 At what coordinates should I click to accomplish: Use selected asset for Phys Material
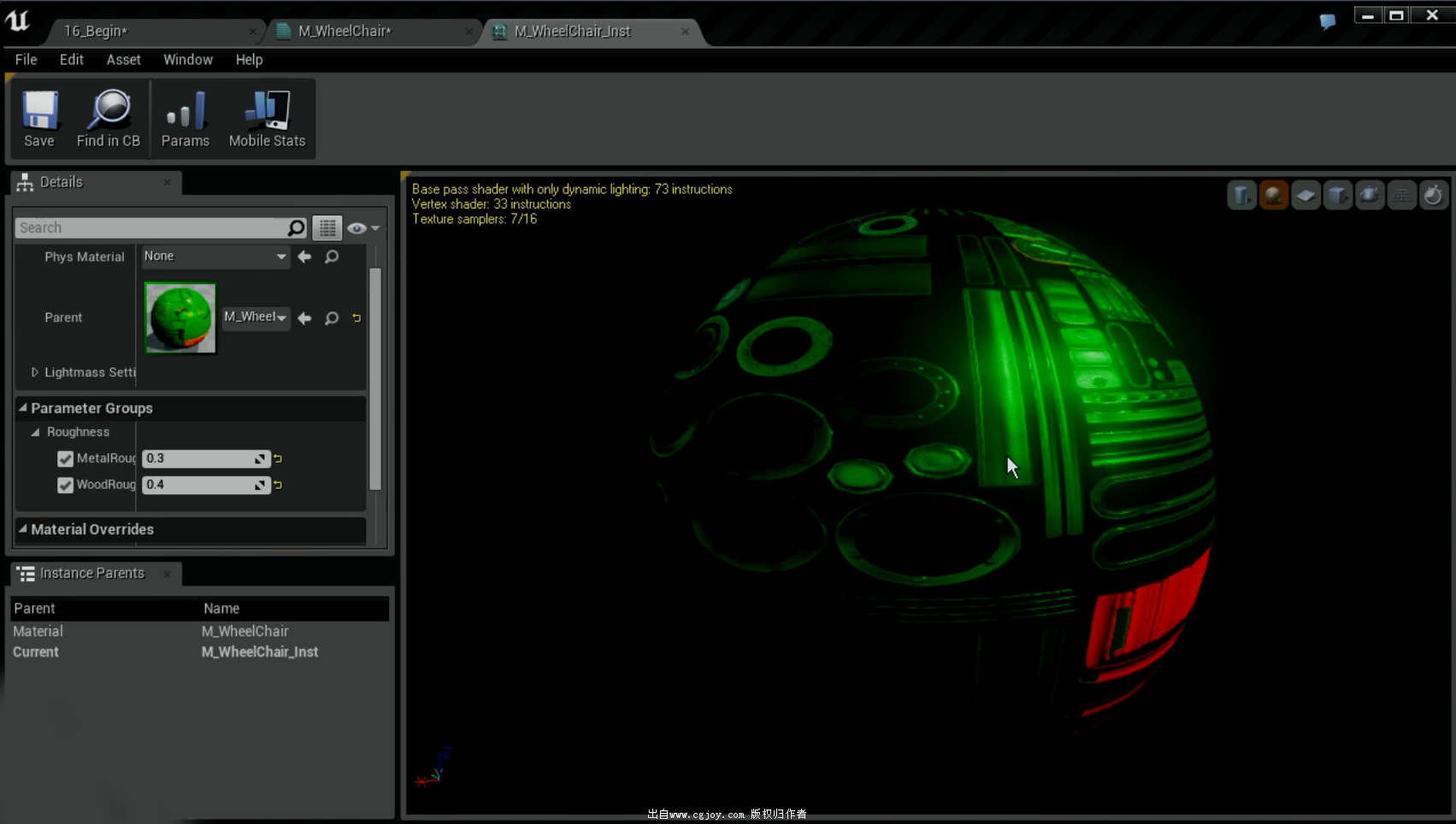[x=304, y=256]
